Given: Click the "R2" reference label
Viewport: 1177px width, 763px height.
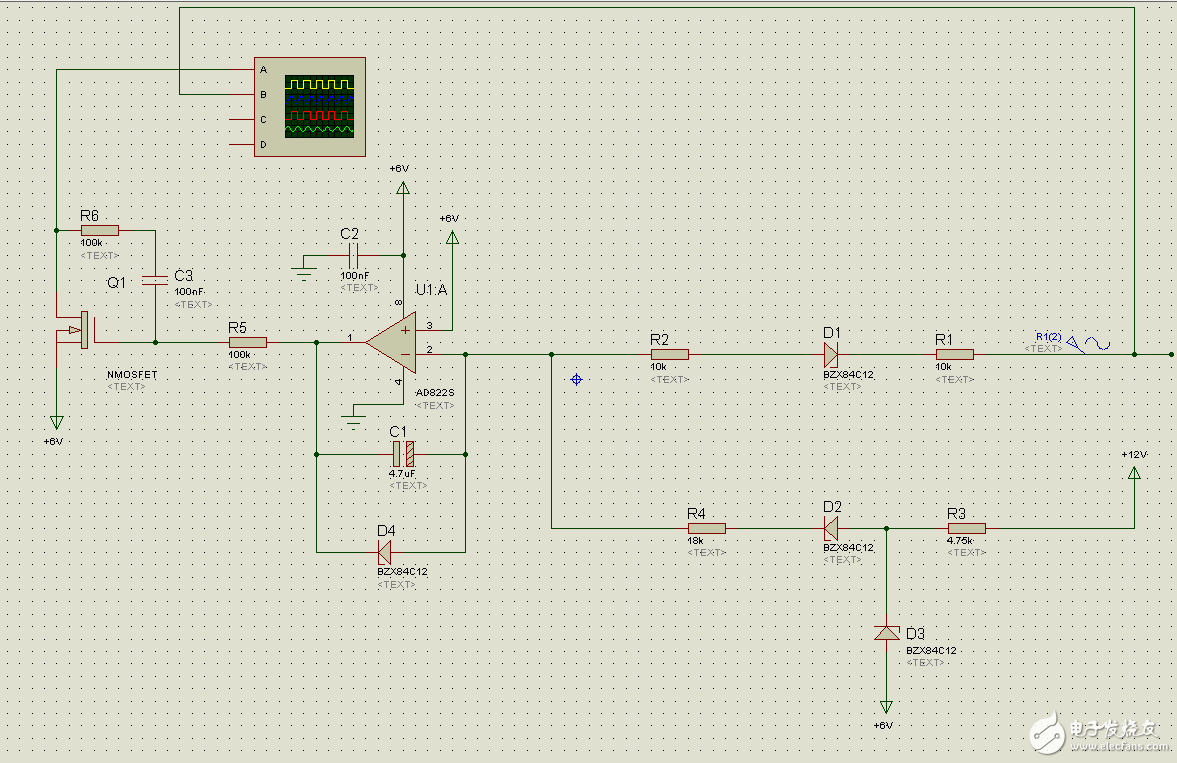Looking at the screenshot, I should 659,339.
